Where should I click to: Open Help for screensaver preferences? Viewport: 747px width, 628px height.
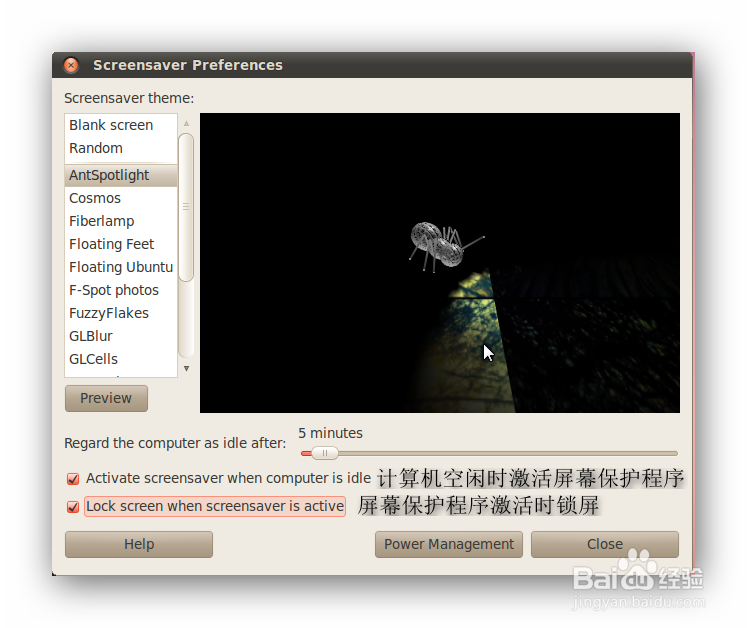point(139,544)
